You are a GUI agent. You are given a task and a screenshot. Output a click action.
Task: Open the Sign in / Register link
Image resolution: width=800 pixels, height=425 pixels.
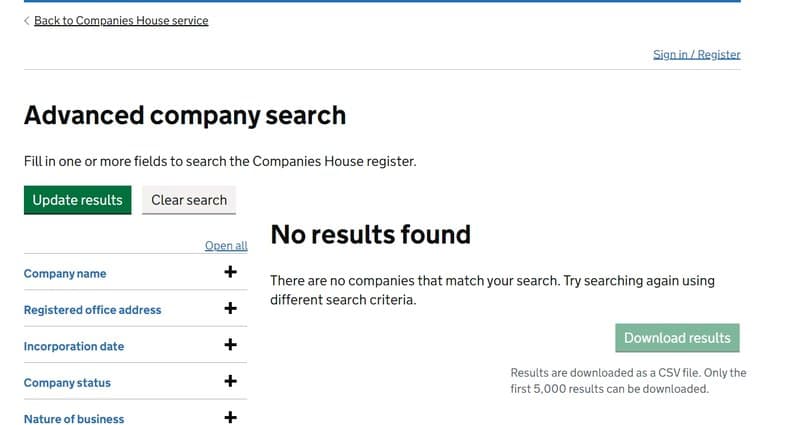[x=696, y=55]
